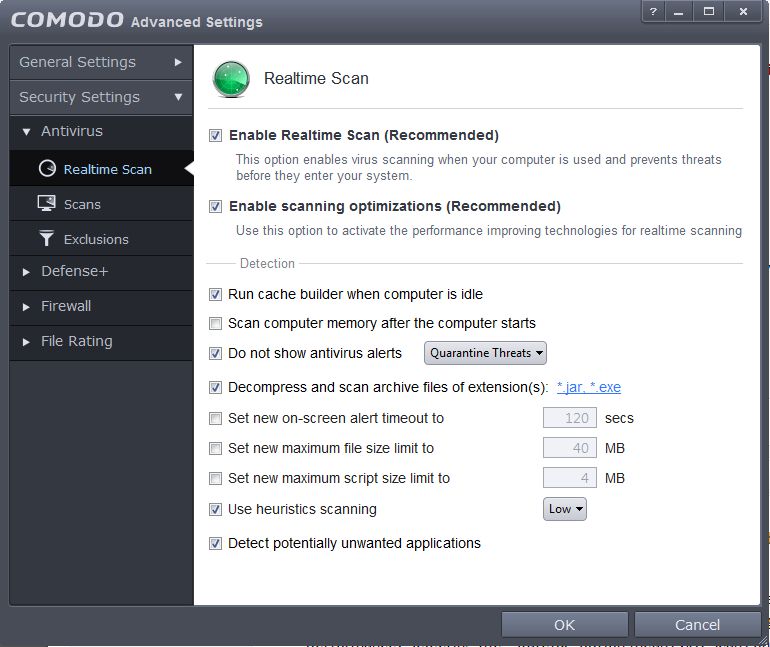770x647 pixels.
Task: Expand the File Rating tree node
Action: [x=27, y=342]
